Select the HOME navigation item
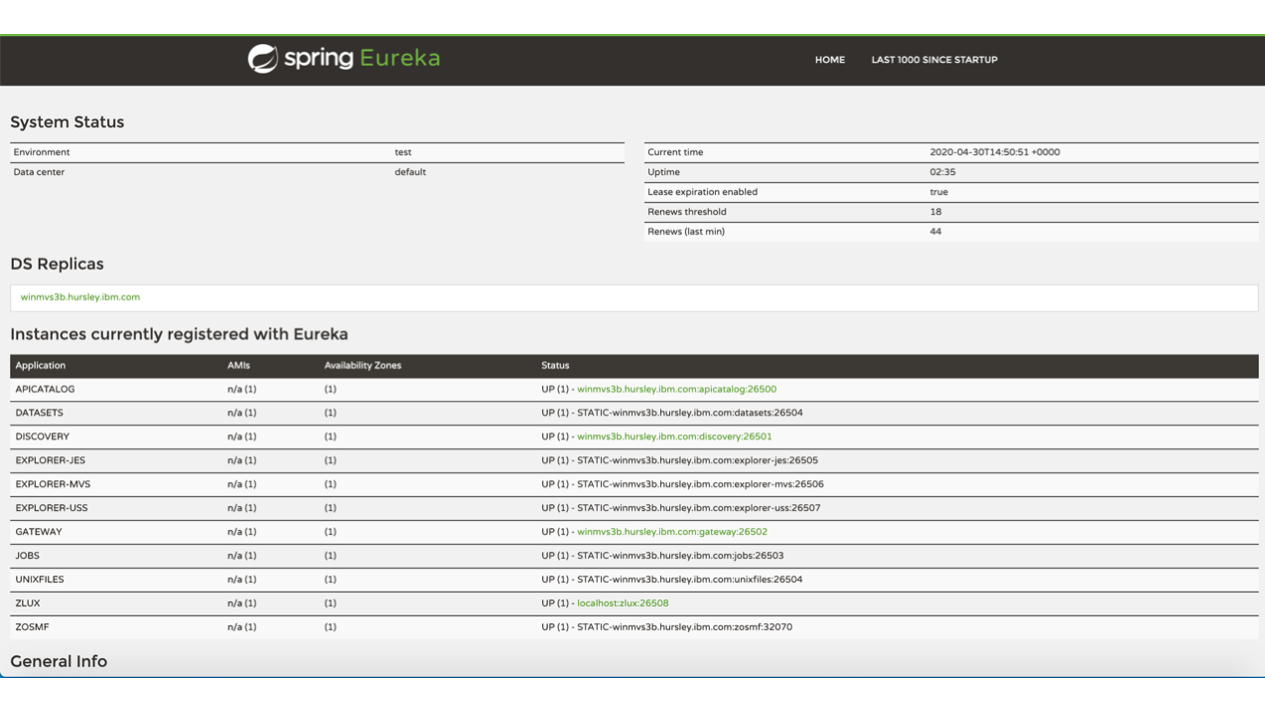1265x712 pixels. click(829, 60)
